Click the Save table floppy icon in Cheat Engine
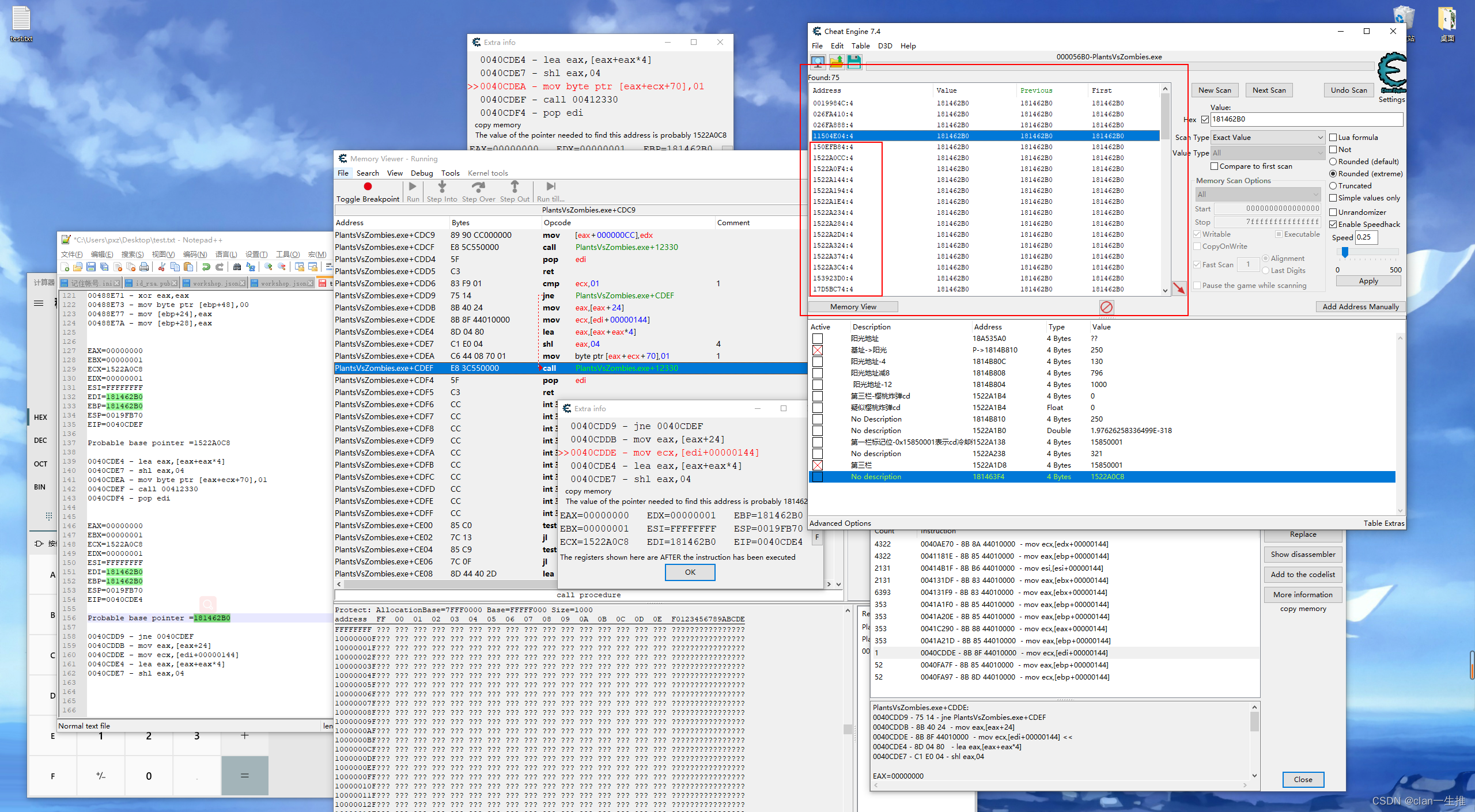Image resolution: width=1475 pixels, height=812 pixels. [x=854, y=62]
